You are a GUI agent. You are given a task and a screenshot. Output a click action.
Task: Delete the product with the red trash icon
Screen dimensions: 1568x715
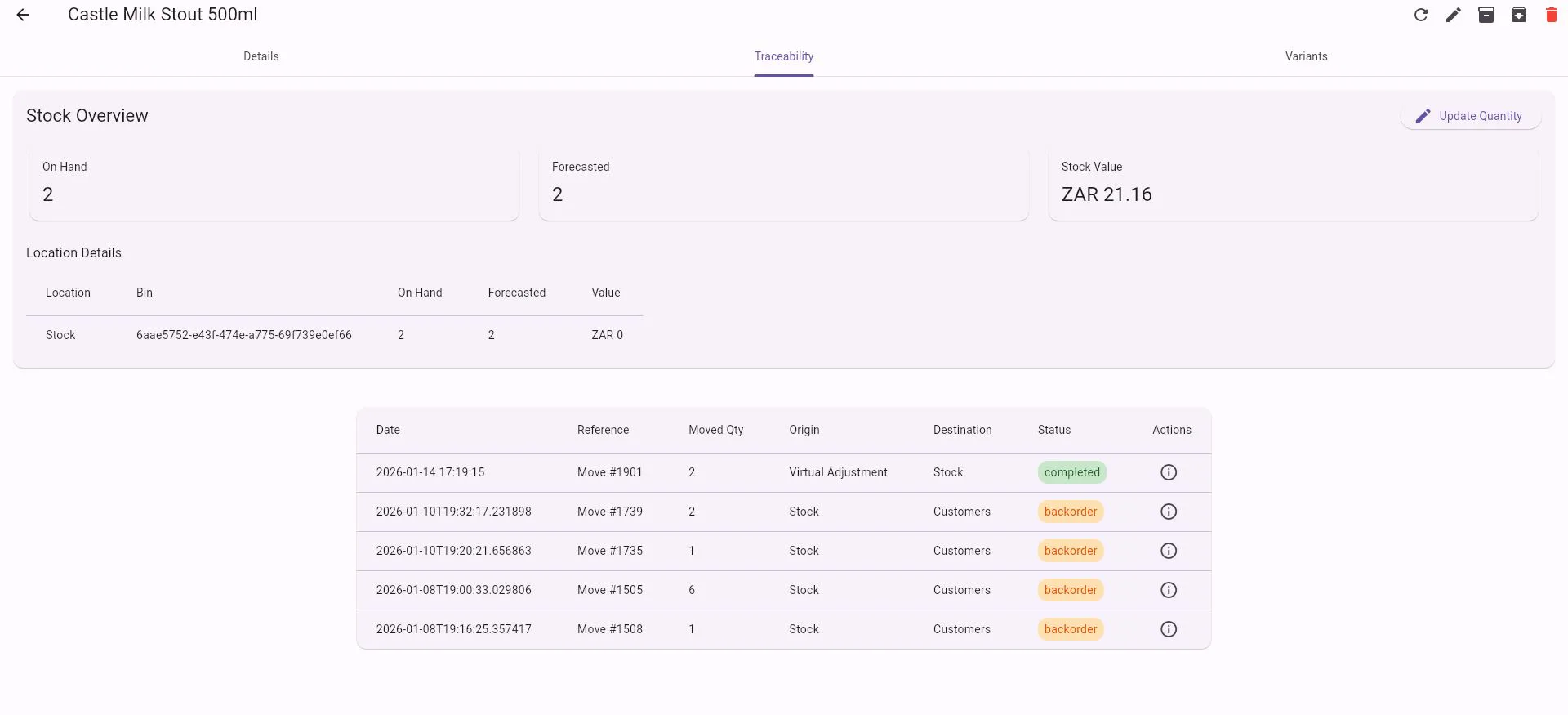(1552, 15)
